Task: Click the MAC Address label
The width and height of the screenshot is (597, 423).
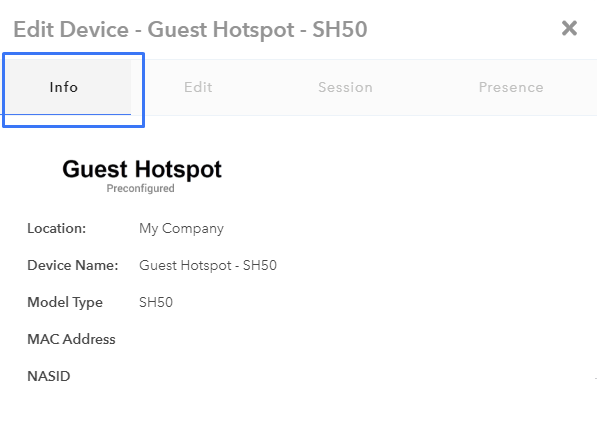Action: (x=71, y=339)
